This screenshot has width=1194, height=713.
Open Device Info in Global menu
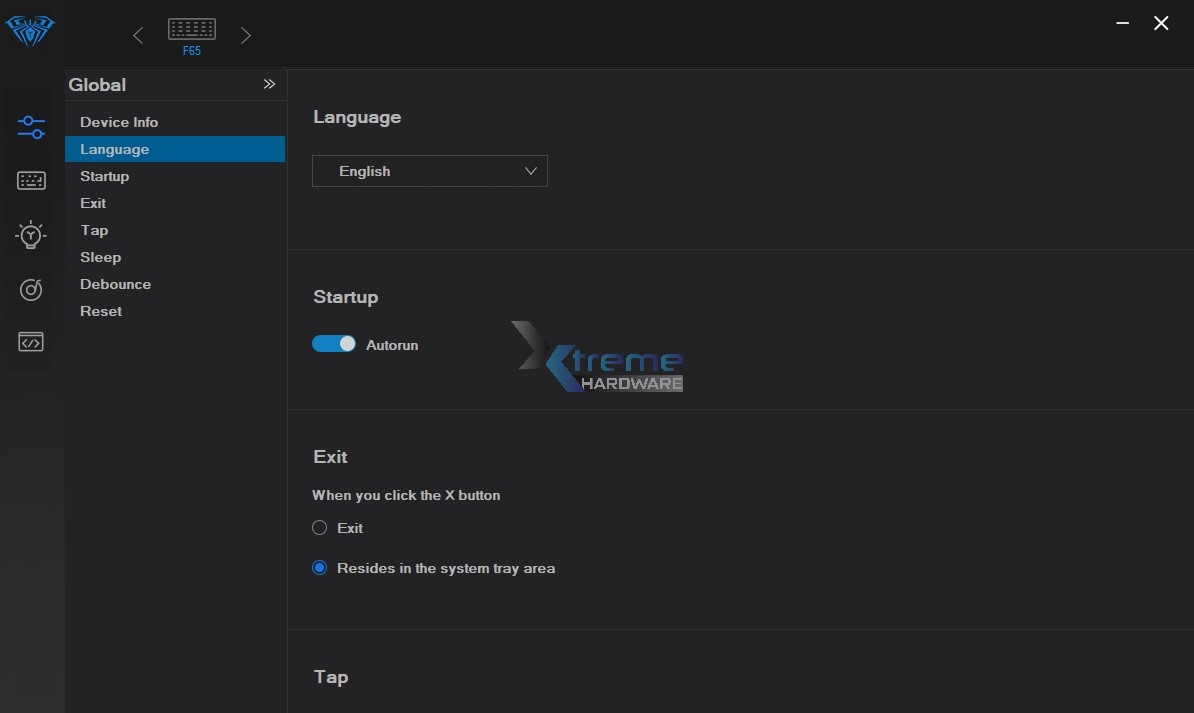pyautogui.click(x=119, y=122)
